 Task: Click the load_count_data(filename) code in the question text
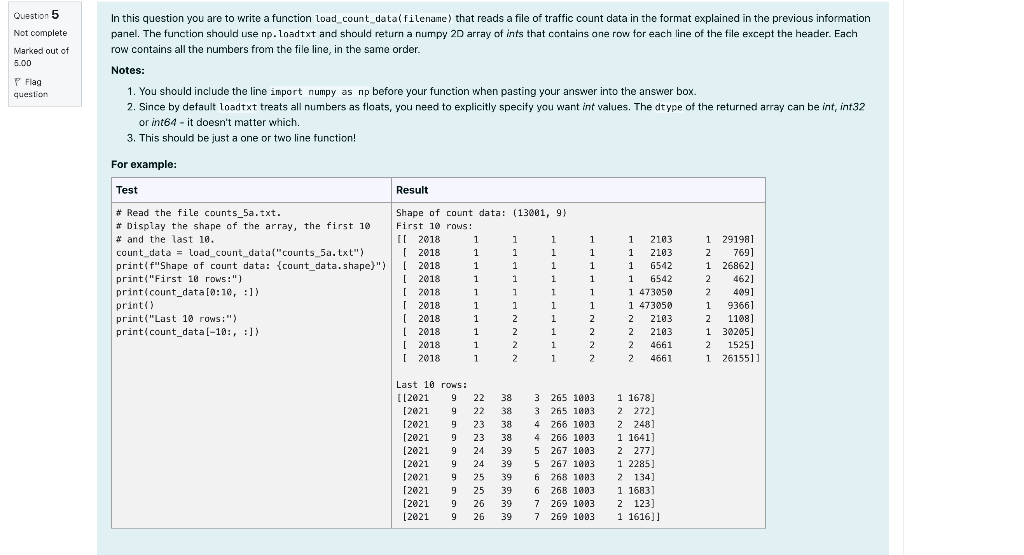383,19
